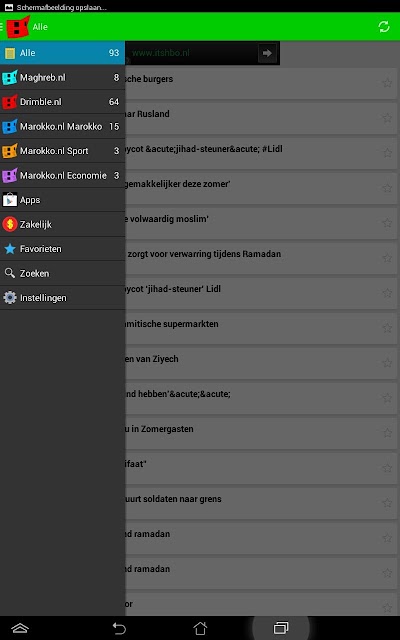Tap the Zakelijk dollar coin icon

10,224
